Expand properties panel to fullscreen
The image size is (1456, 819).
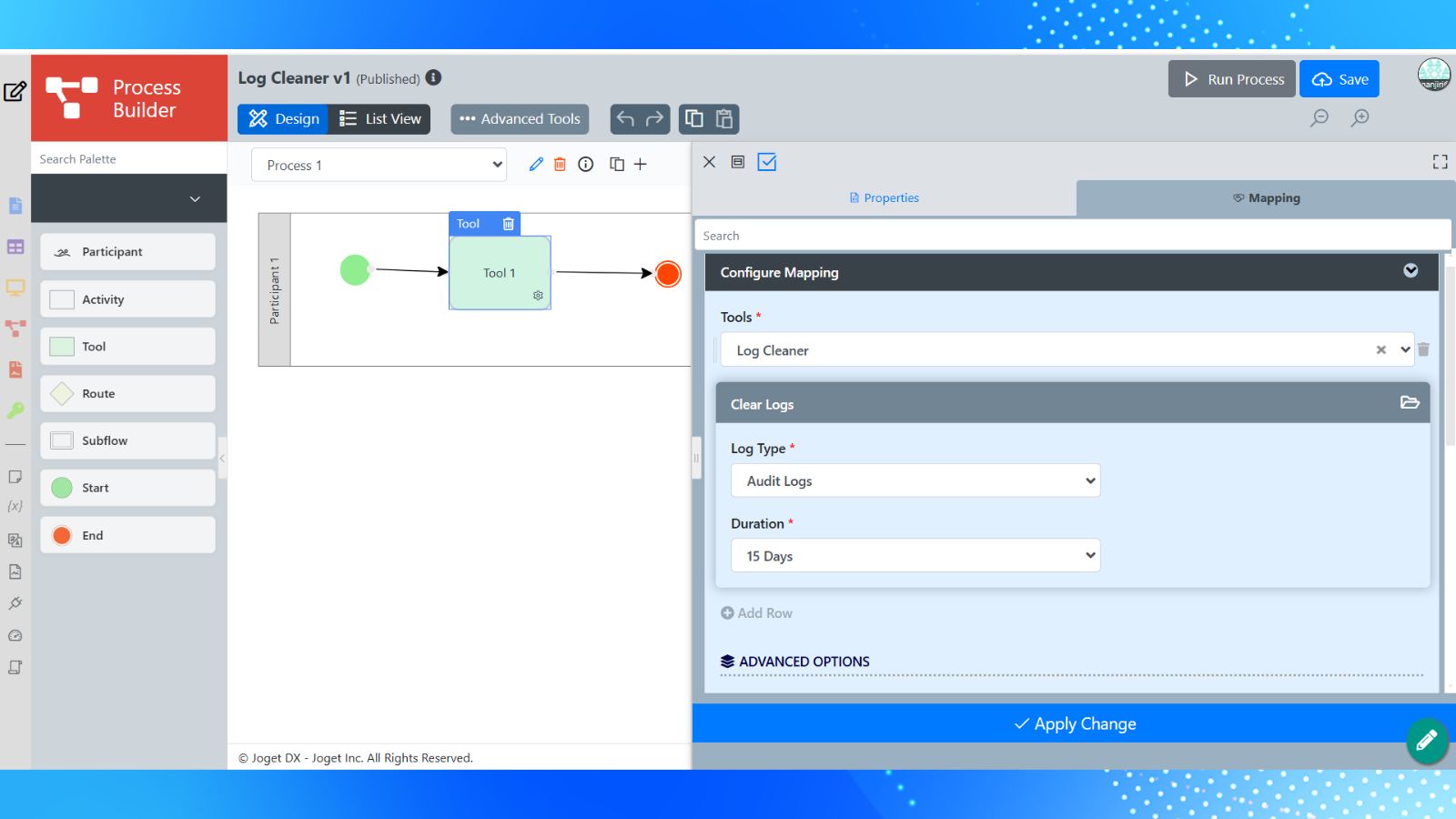click(x=1440, y=162)
